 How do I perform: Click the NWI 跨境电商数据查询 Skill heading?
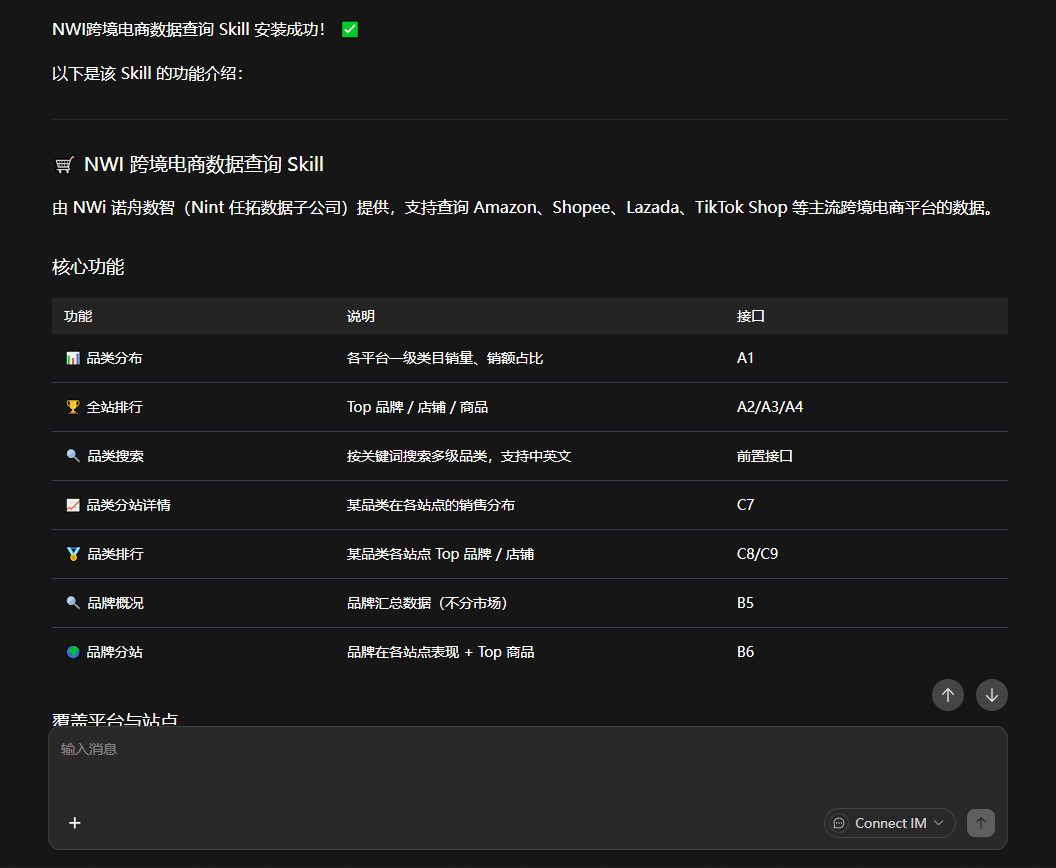(203, 164)
